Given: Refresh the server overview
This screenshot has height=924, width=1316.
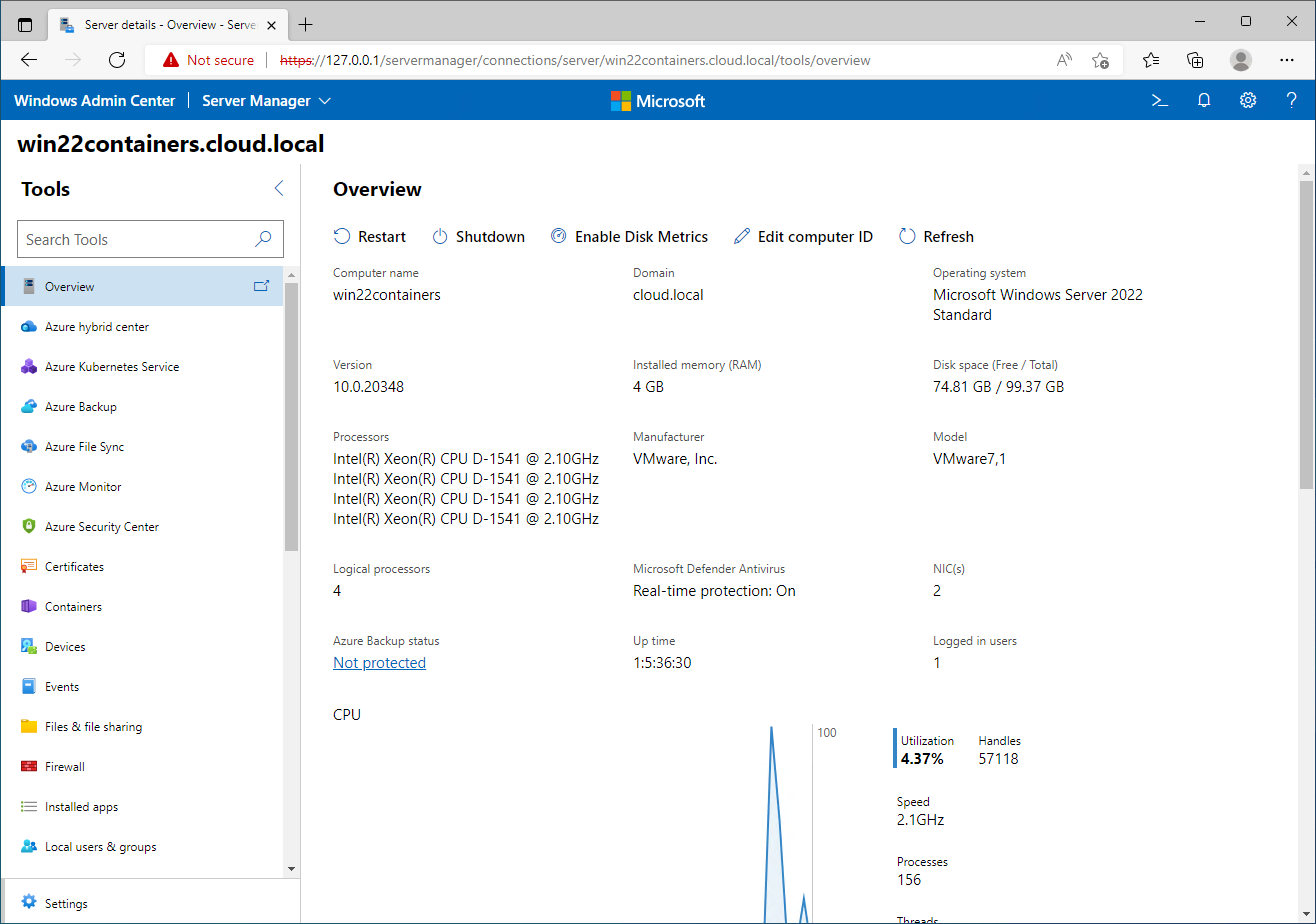Looking at the screenshot, I should click(936, 237).
